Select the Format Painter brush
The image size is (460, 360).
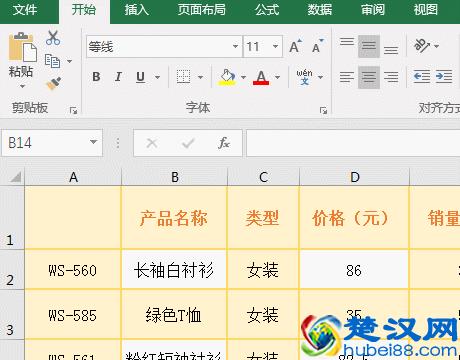[x=53, y=84]
